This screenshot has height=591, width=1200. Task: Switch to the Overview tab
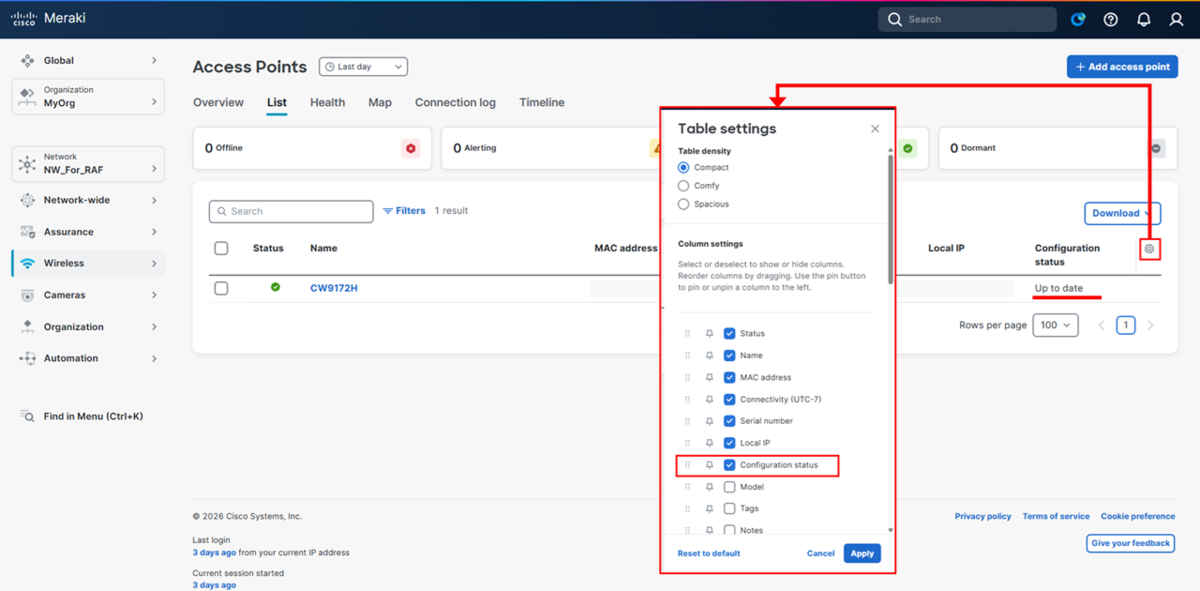218,103
